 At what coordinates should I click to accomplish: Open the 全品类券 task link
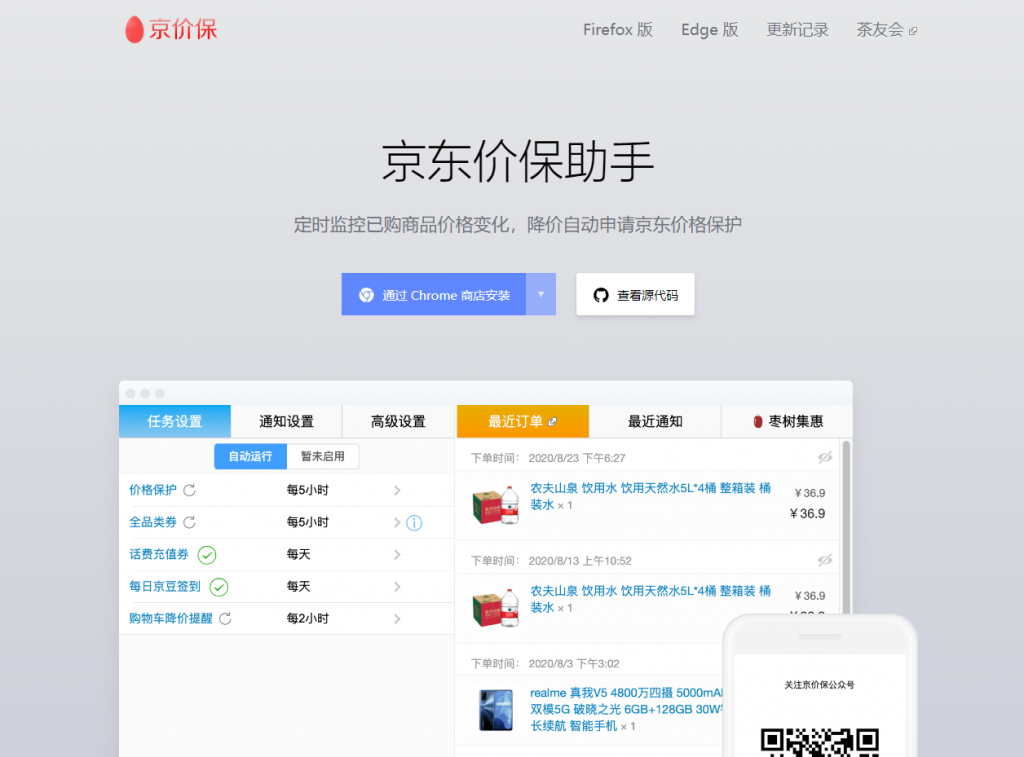point(153,522)
